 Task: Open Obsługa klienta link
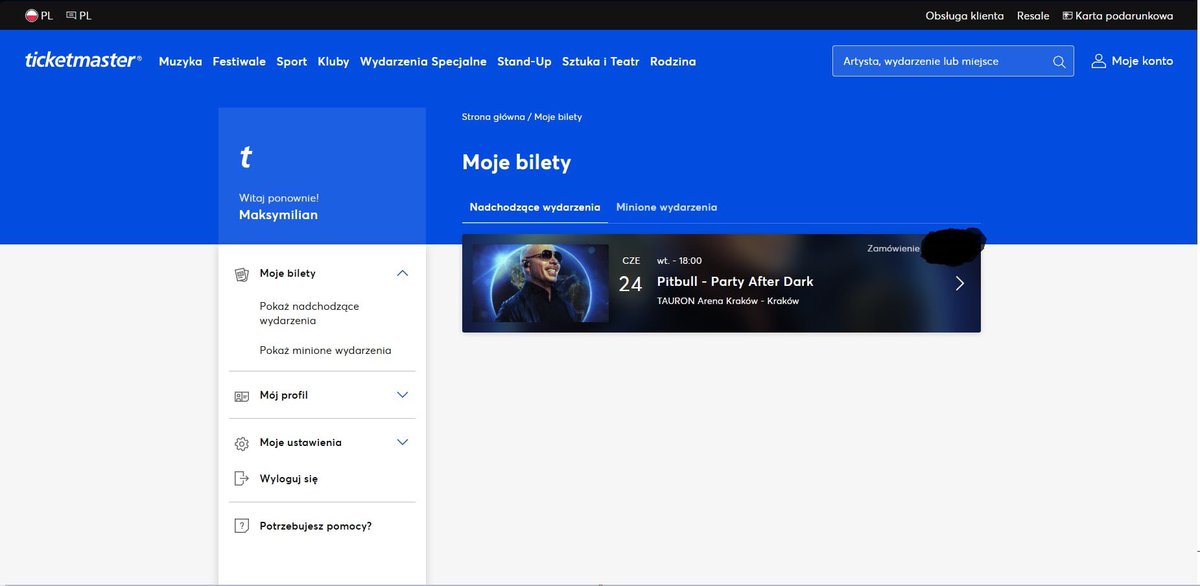[965, 16]
